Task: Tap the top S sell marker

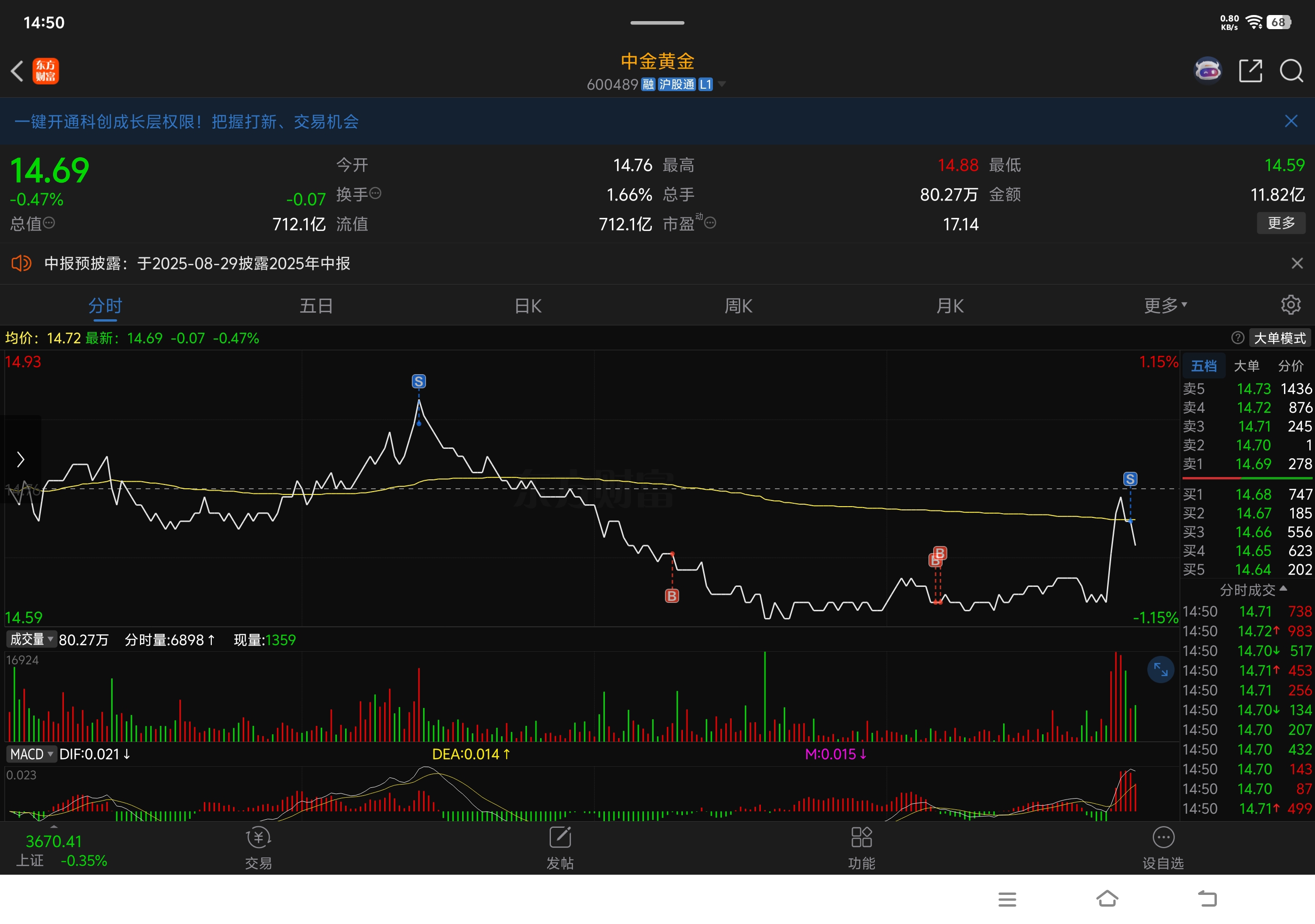Action: click(418, 381)
